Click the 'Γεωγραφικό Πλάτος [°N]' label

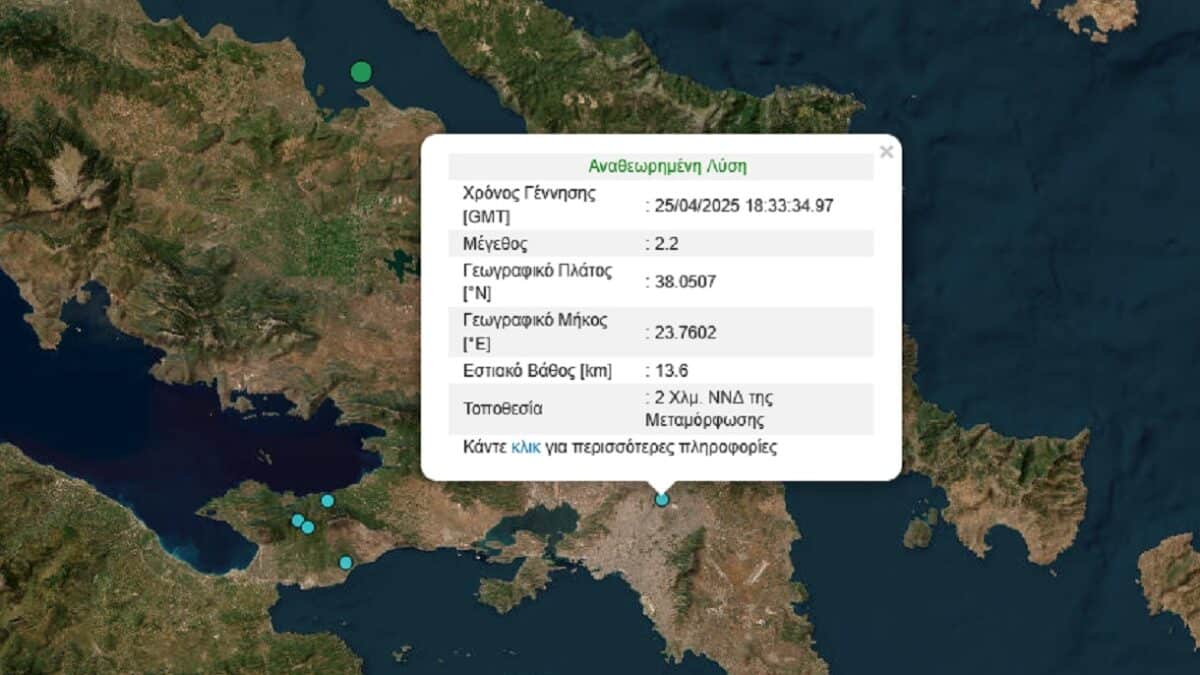(x=537, y=282)
